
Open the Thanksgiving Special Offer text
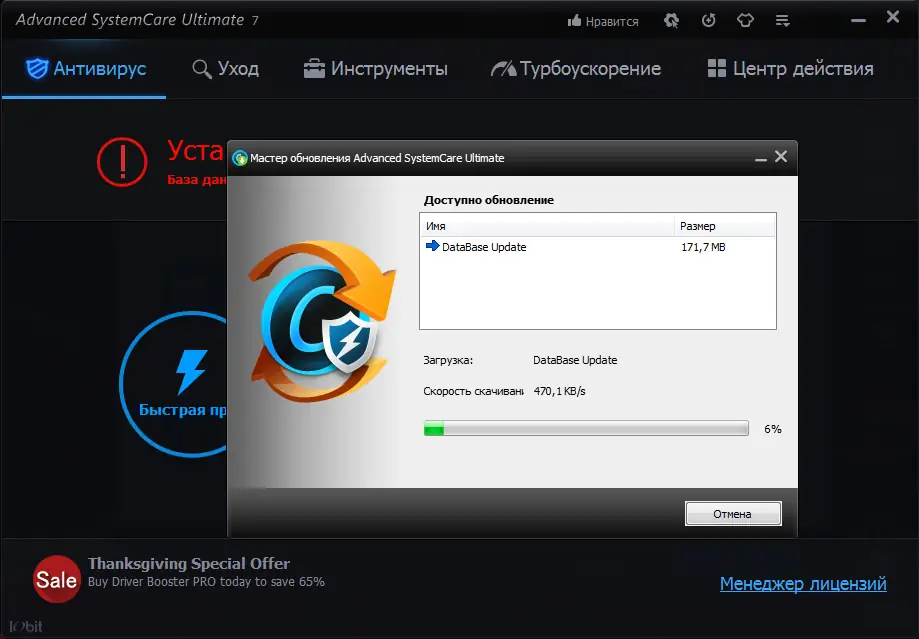pos(189,563)
